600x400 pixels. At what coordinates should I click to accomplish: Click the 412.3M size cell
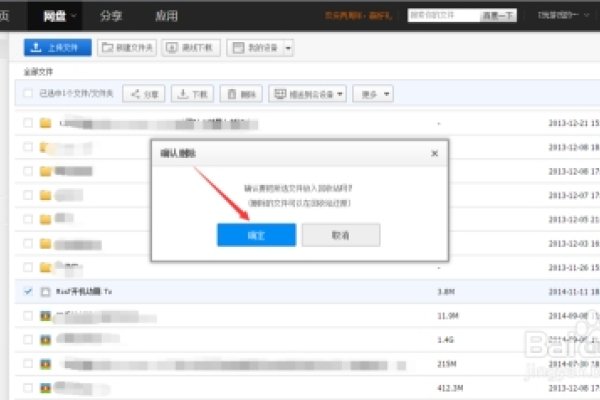(x=450, y=388)
